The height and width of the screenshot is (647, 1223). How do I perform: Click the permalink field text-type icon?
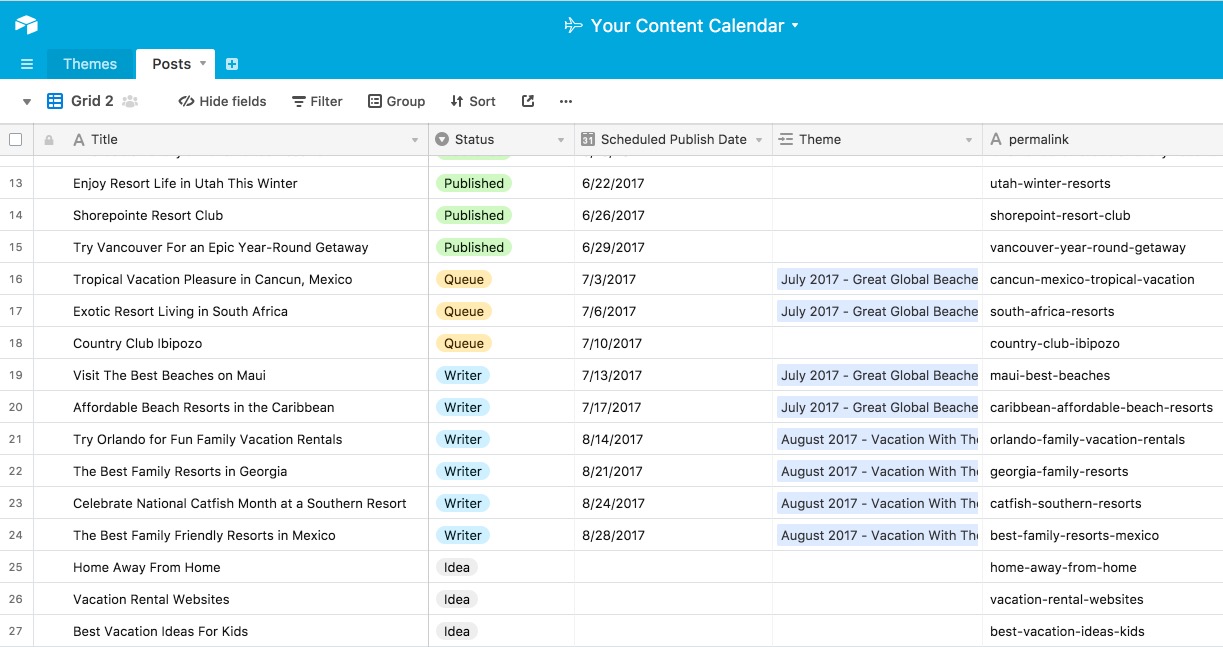pyautogui.click(x=996, y=140)
